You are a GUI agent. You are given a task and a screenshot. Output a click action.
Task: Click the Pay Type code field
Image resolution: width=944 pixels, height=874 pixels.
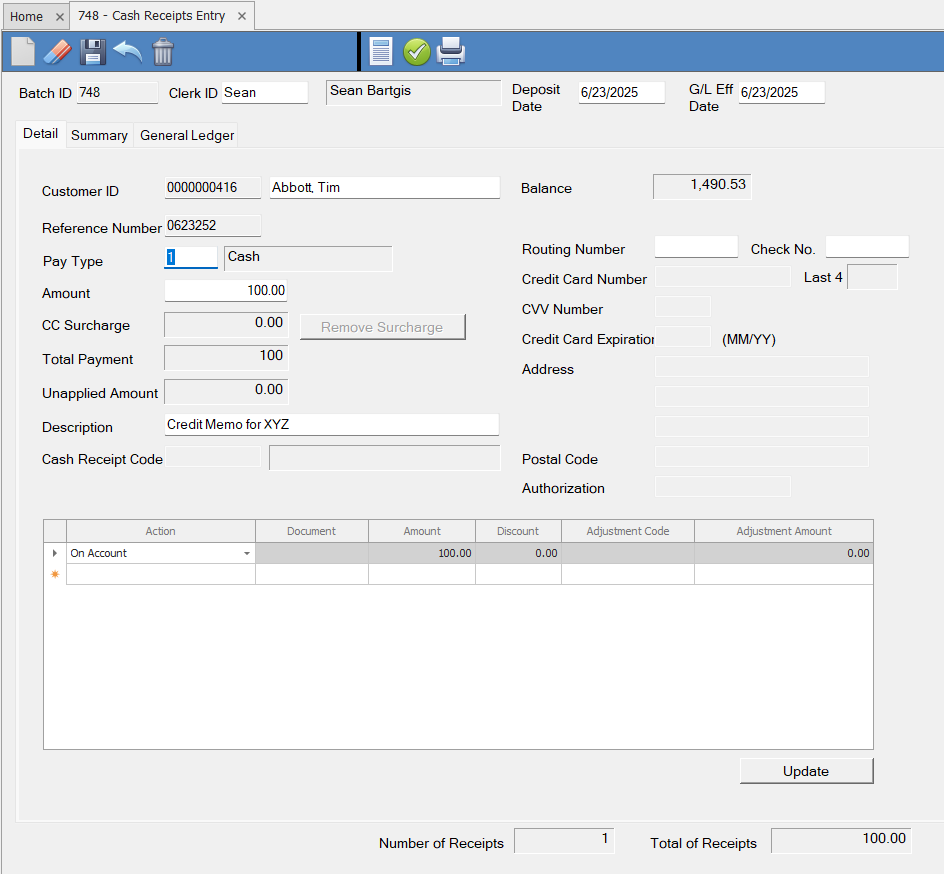(191, 258)
